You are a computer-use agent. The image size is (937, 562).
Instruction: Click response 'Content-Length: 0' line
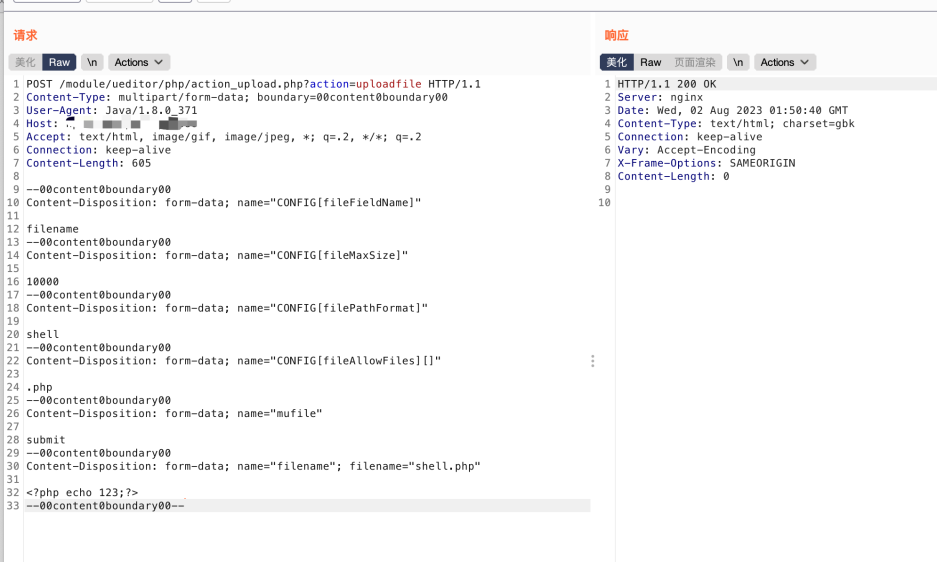coord(673,176)
